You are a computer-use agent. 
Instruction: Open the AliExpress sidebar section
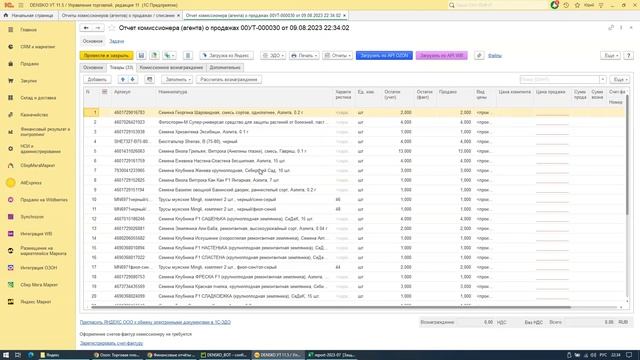[31, 183]
